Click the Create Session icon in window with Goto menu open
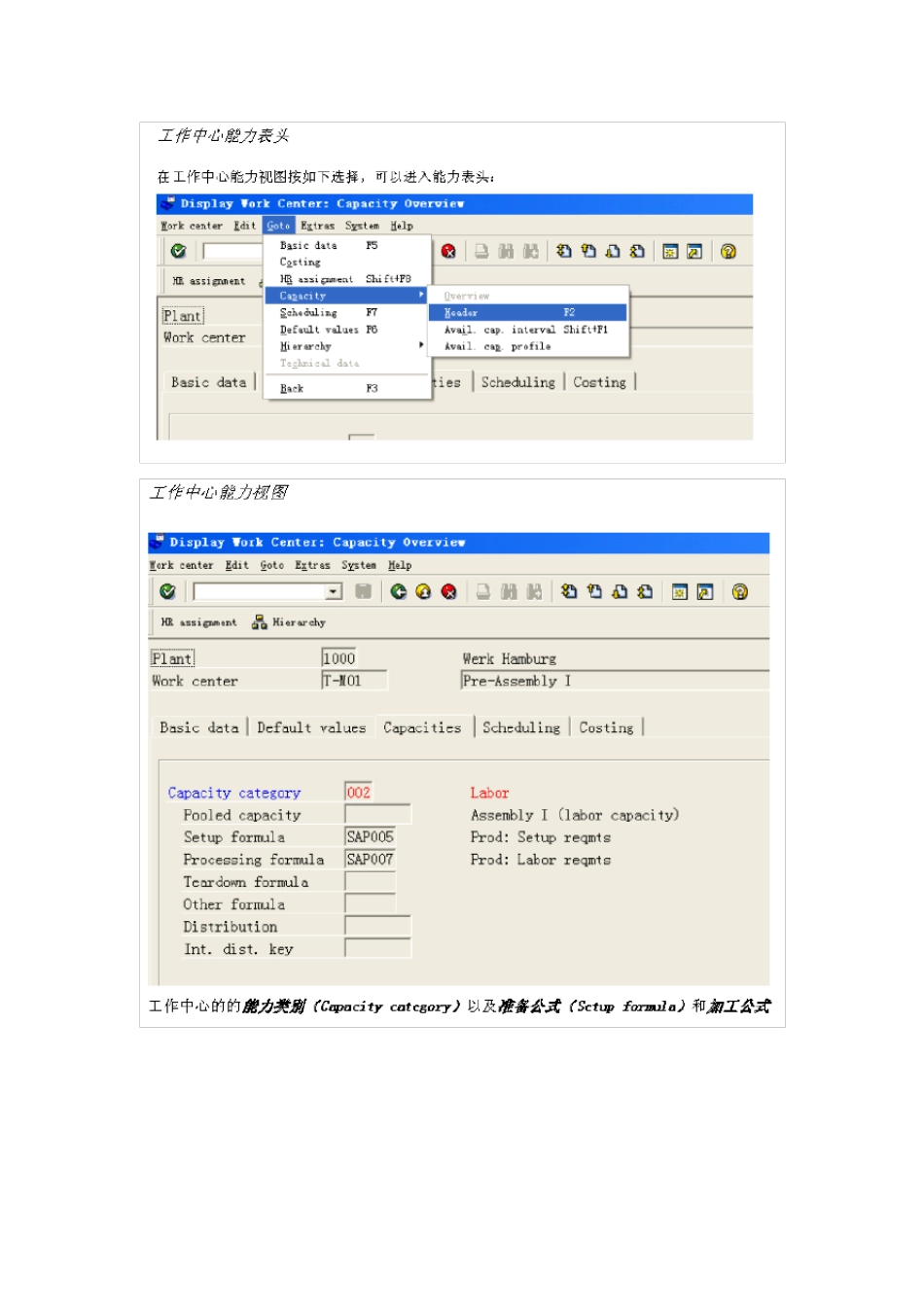The image size is (924, 1307). tap(670, 251)
